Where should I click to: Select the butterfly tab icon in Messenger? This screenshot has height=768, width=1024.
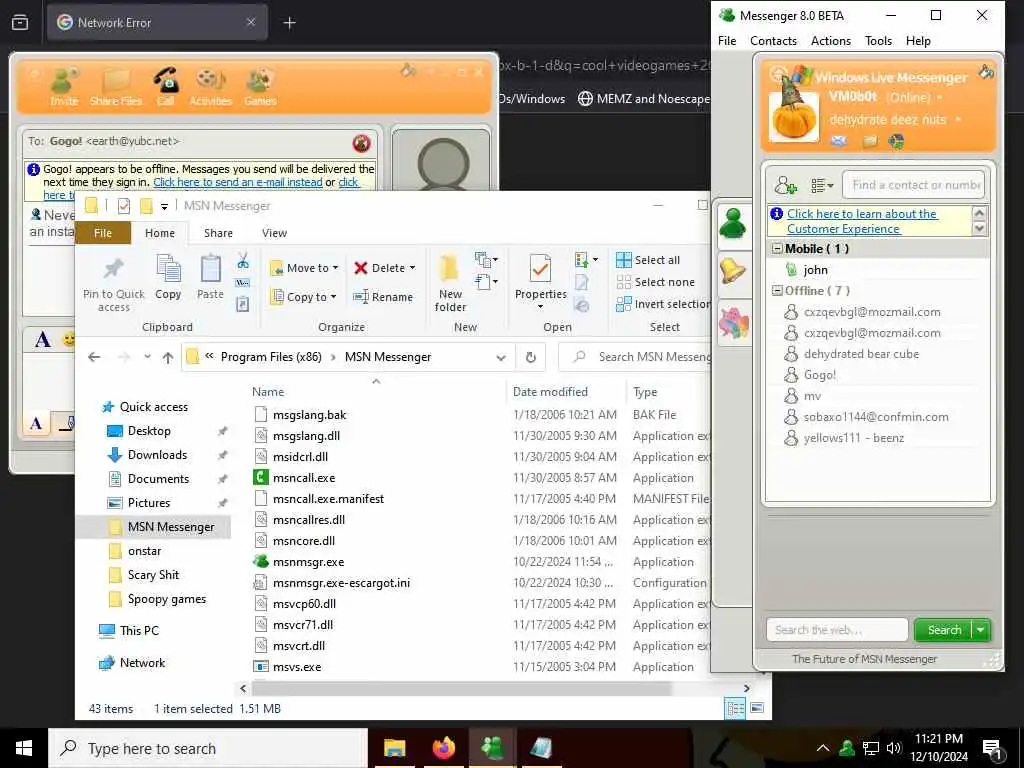coord(733,323)
